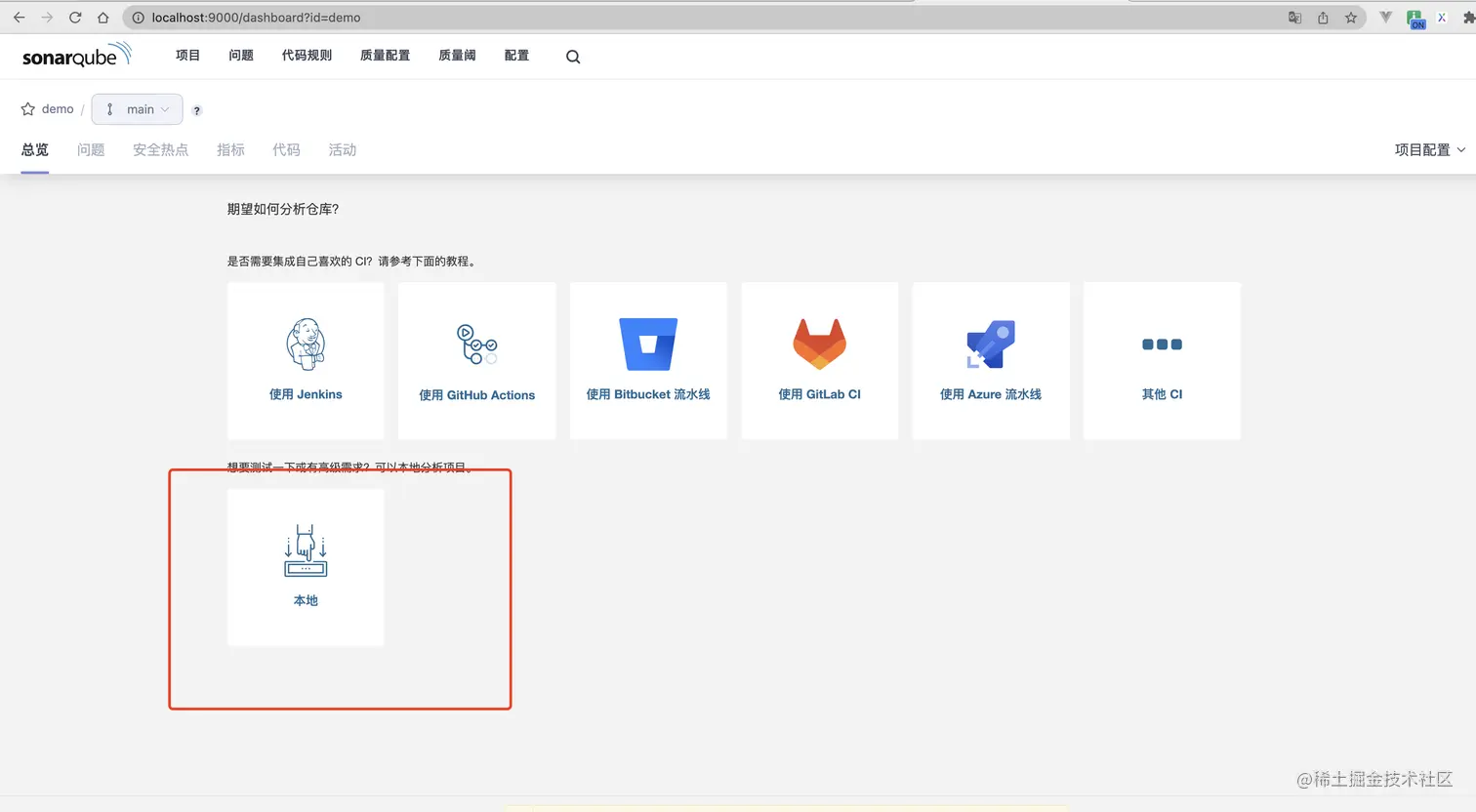This screenshot has height=812, width=1476.
Task: Open the search magnifier icon
Action: (x=573, y=57)
